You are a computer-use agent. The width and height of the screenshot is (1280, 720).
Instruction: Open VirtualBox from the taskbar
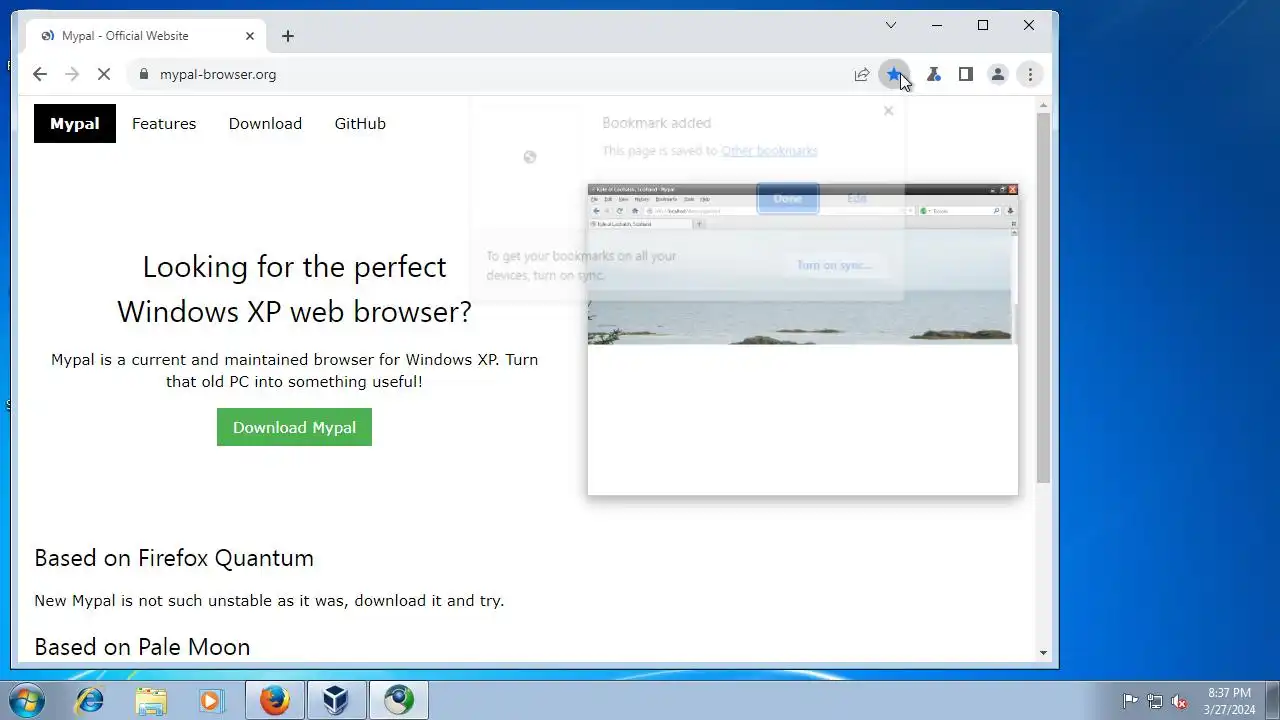click(x=336, y=701)
